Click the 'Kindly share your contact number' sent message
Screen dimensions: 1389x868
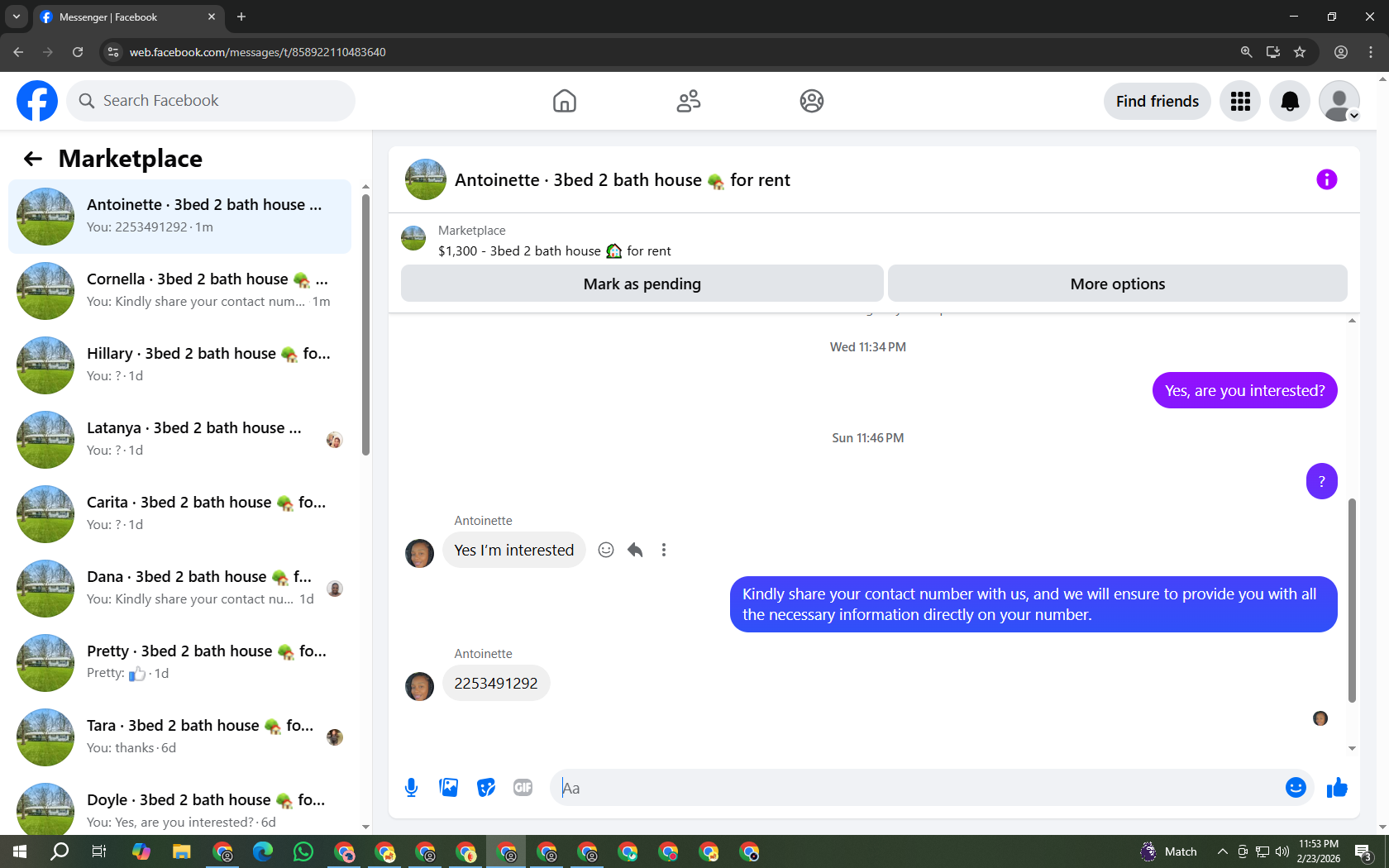[1033, 604]
